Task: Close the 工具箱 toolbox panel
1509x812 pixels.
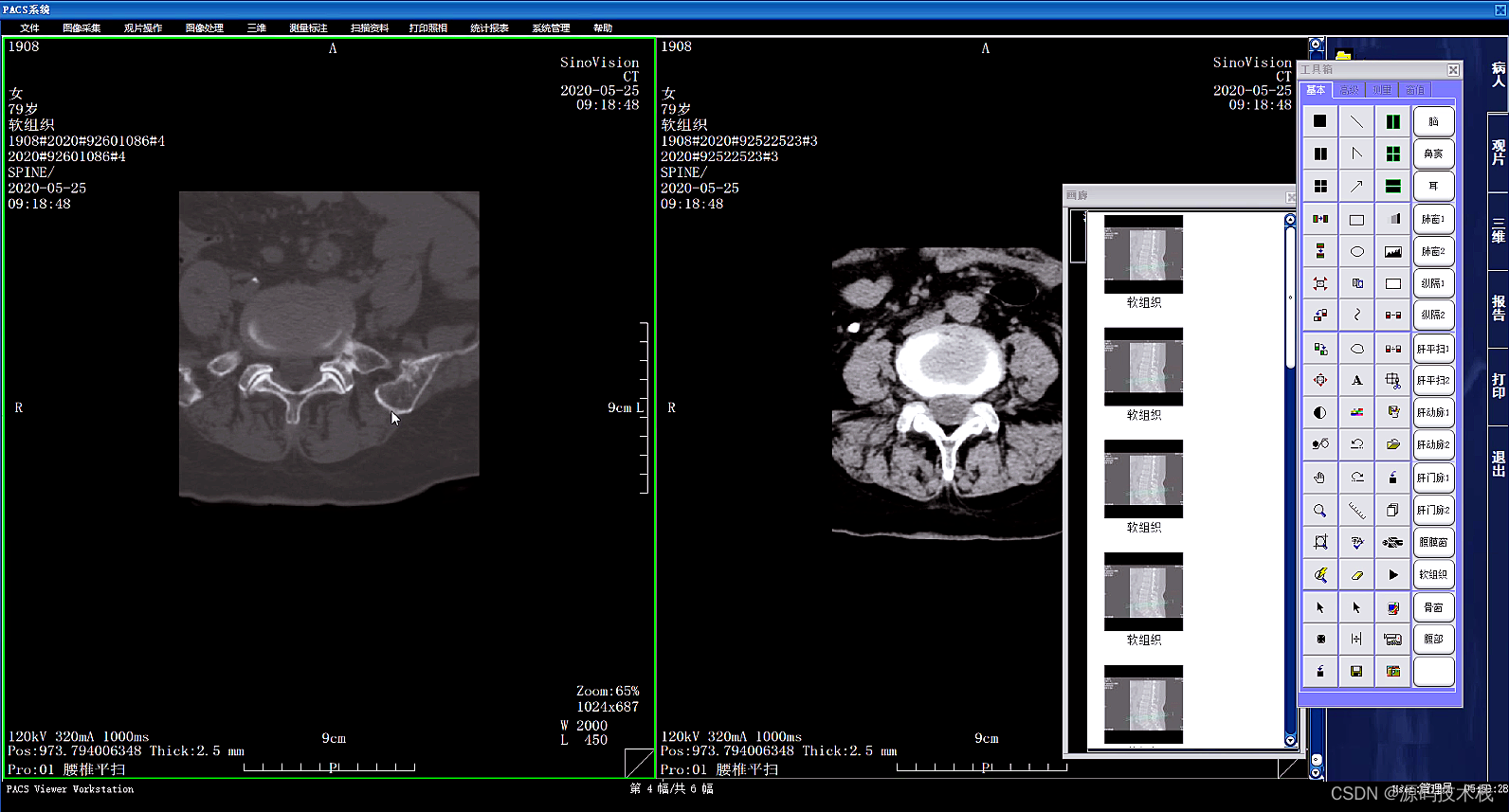Action: click(1453, 70)
